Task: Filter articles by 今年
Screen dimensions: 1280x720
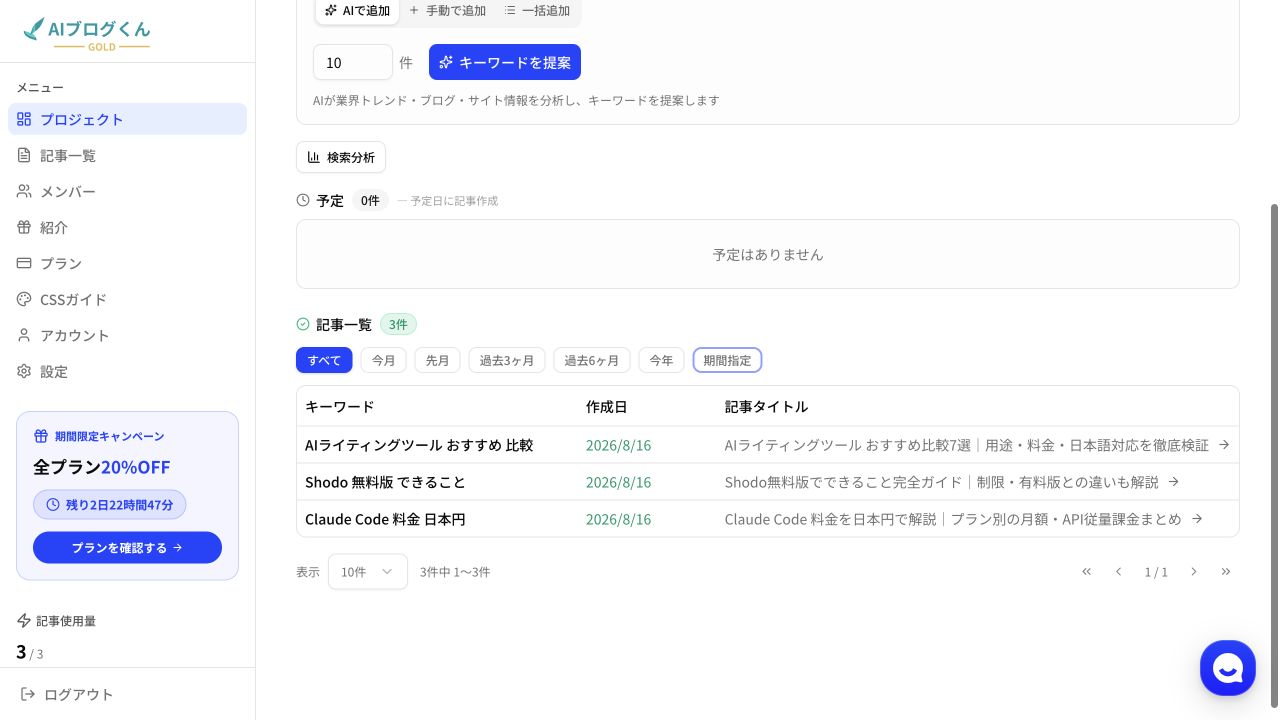Action: point(662,360)
